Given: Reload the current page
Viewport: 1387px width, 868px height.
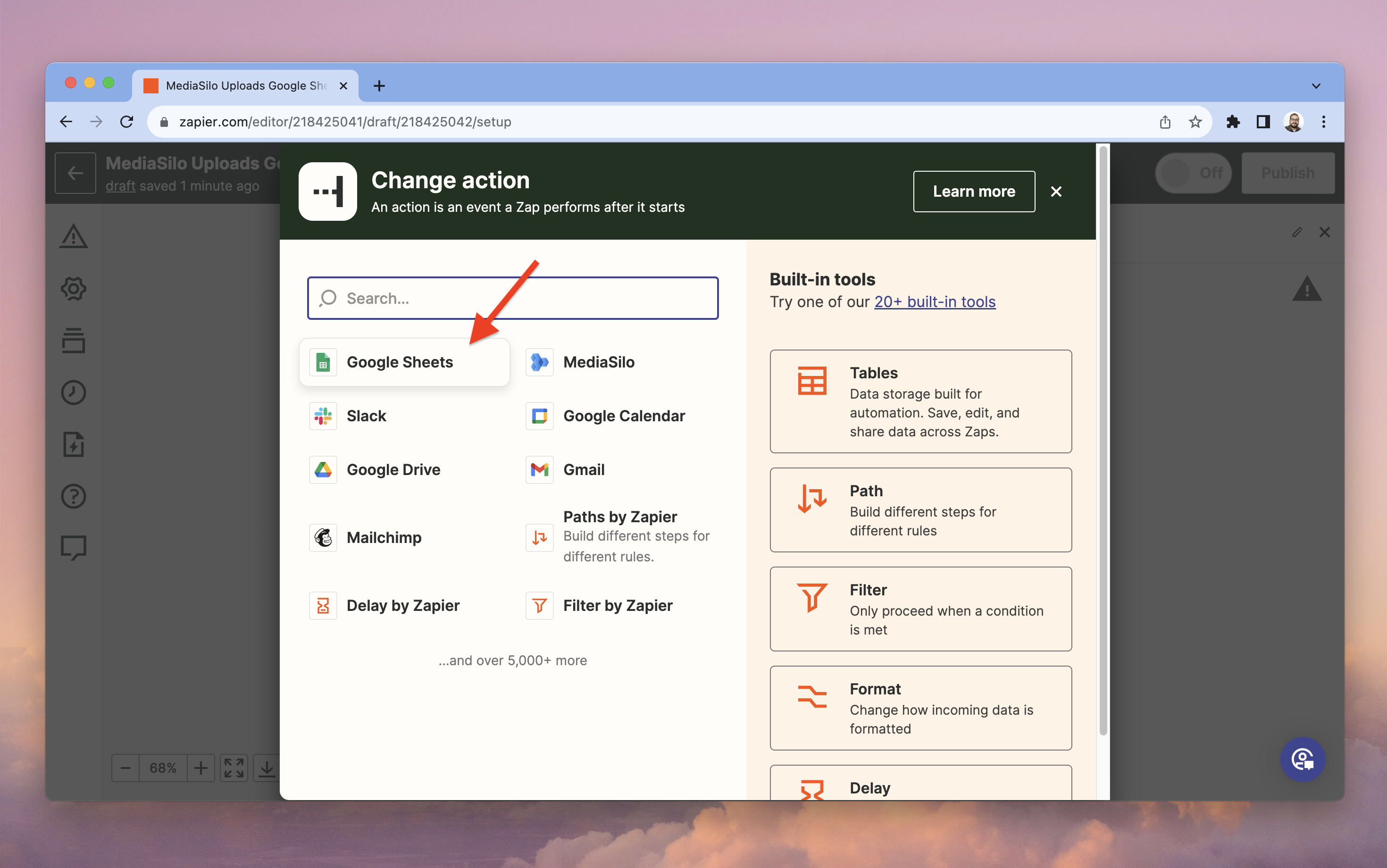Looking at the screenshot, I should pos(127,122).
